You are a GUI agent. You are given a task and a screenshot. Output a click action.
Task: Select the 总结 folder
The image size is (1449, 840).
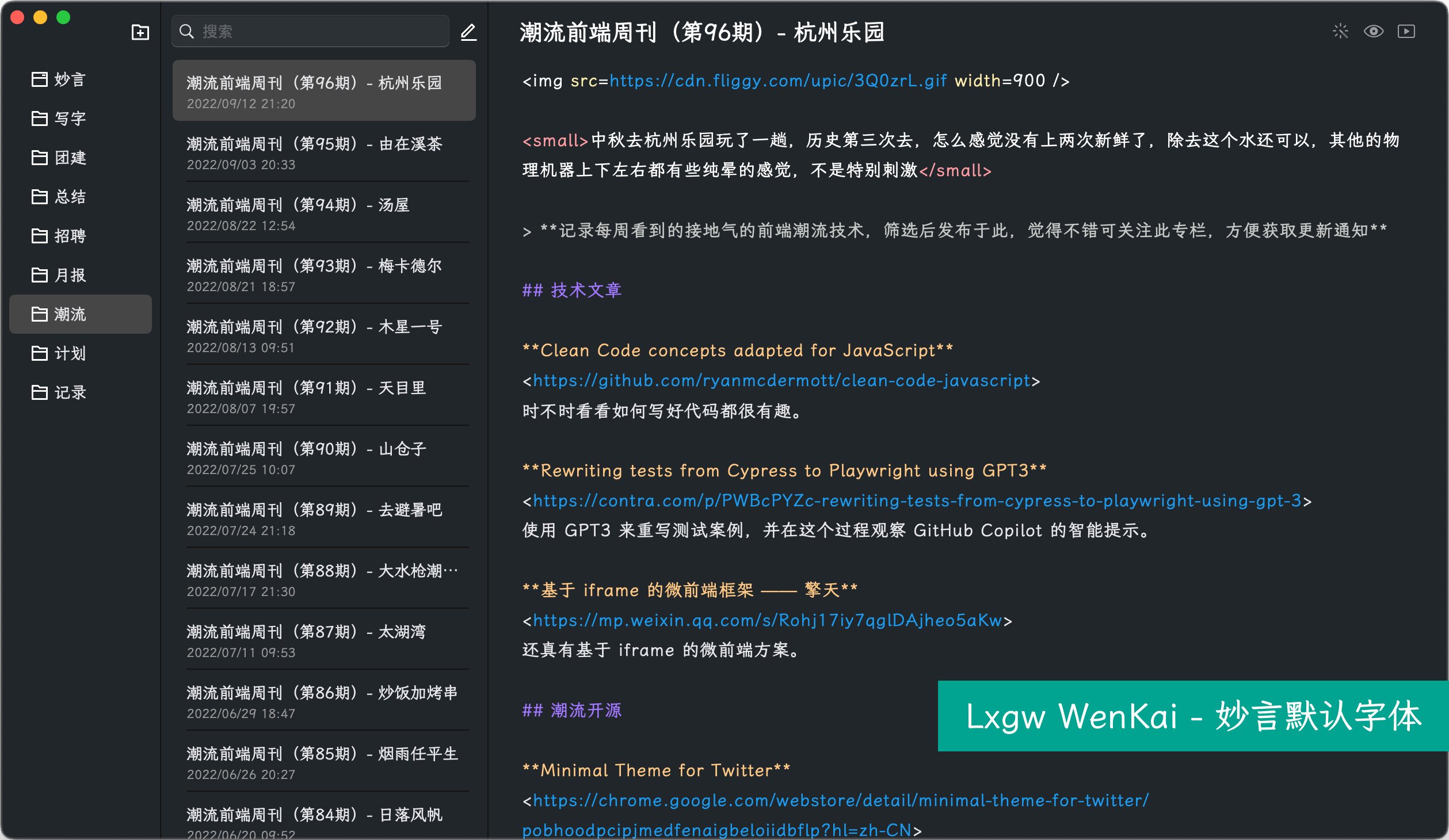pyautogui.click(x=70, y=197)
